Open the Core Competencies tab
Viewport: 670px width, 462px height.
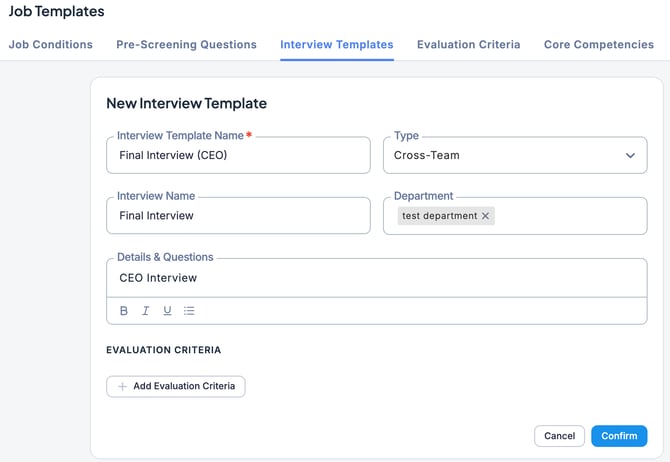coord(598,44)
